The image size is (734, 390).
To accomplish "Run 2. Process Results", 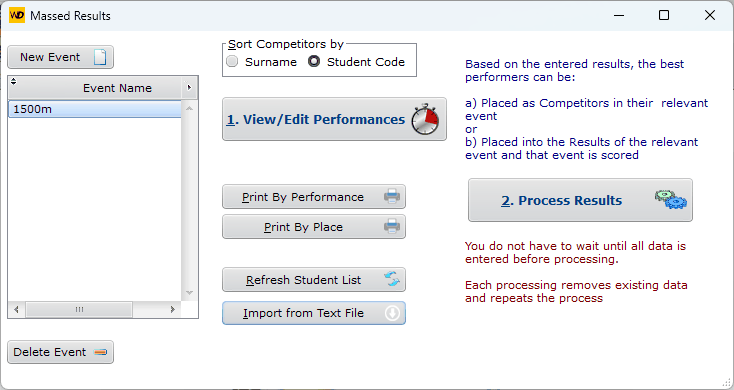I will click(x=580, y=200).
